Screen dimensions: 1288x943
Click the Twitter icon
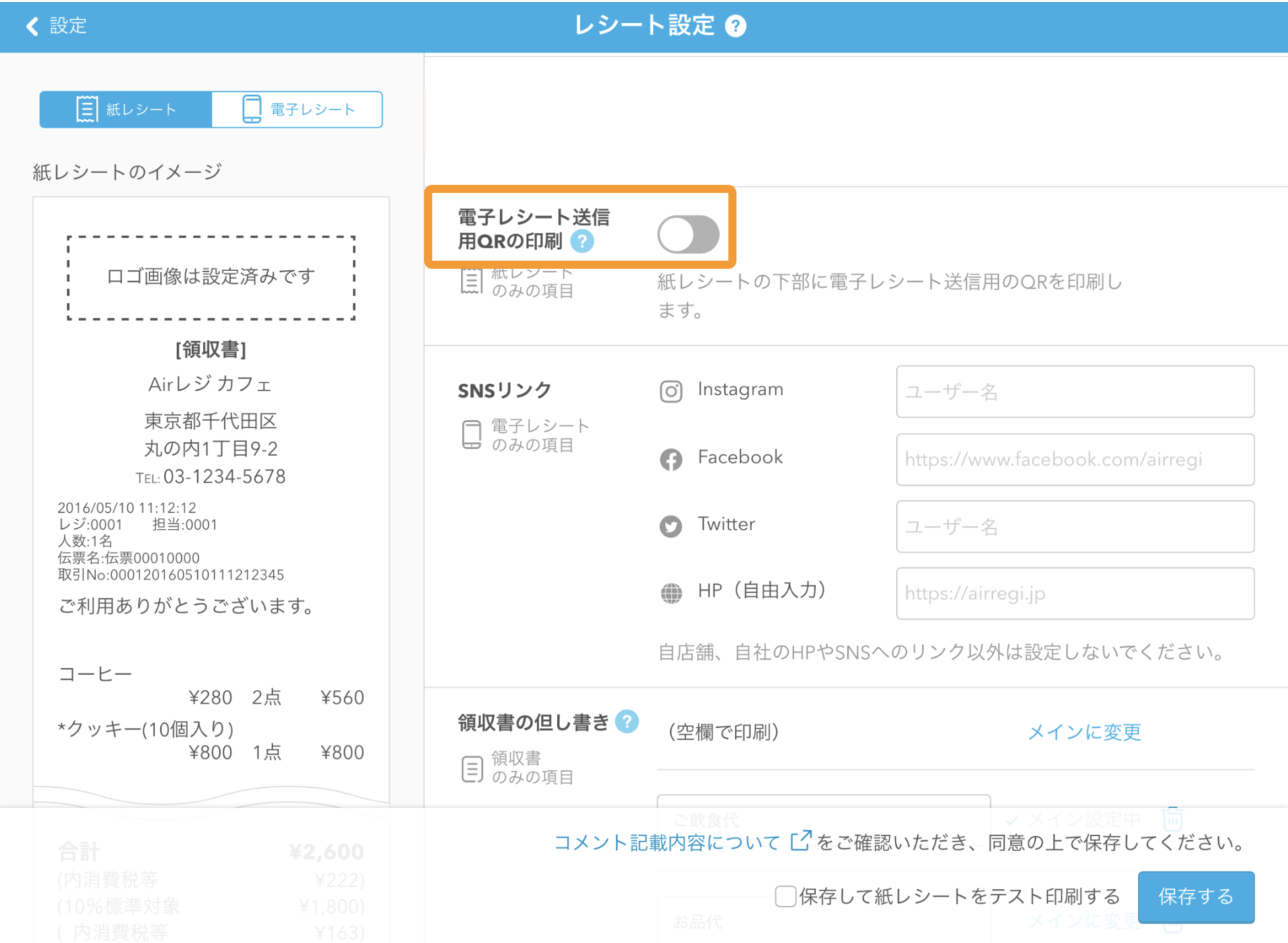coord(671,526)
